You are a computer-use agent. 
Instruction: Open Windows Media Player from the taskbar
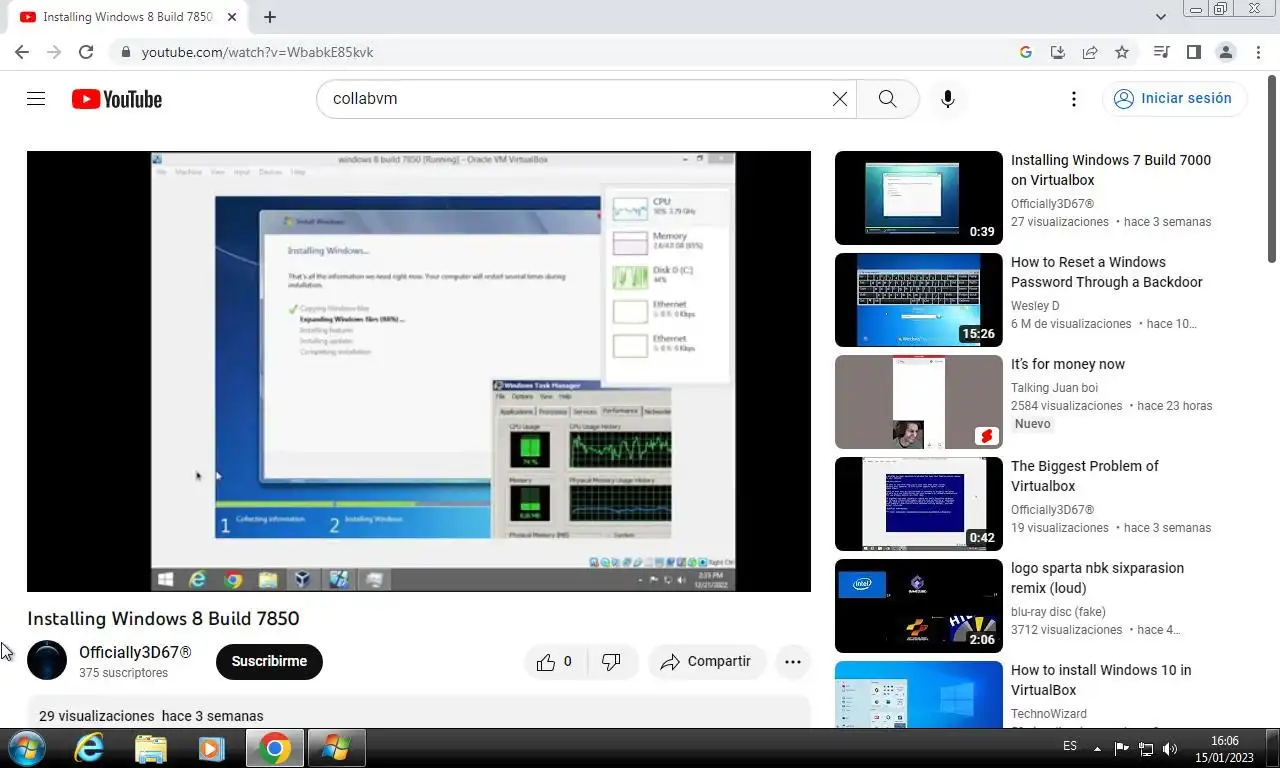tap(211, 748)
